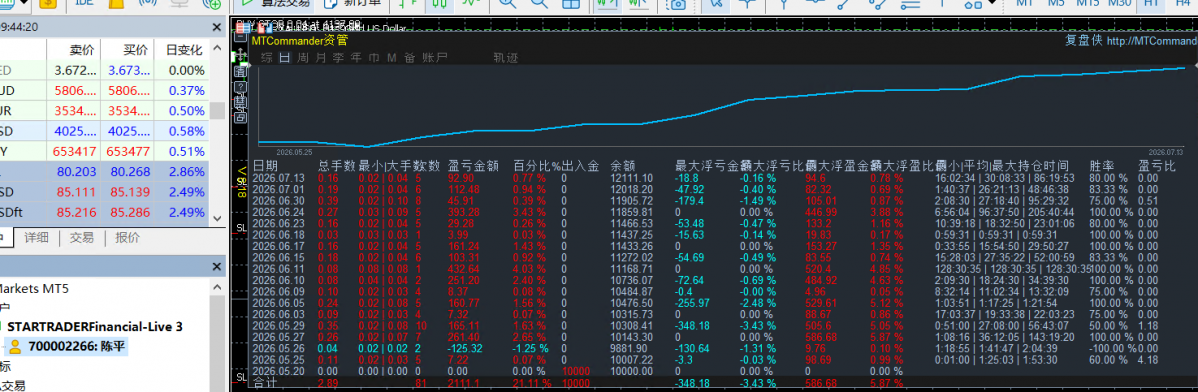Select the trendline drawing tool
The image size is (1198, 392).
point(843,4)
